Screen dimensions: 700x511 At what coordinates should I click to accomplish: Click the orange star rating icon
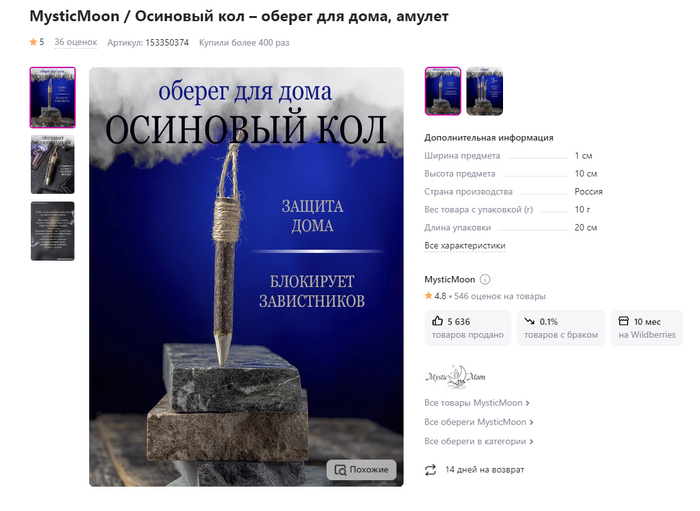(33, 42)
